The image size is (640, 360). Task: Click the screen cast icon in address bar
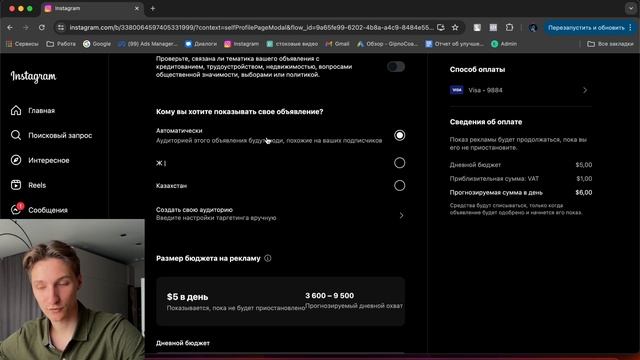pos(441,27)
